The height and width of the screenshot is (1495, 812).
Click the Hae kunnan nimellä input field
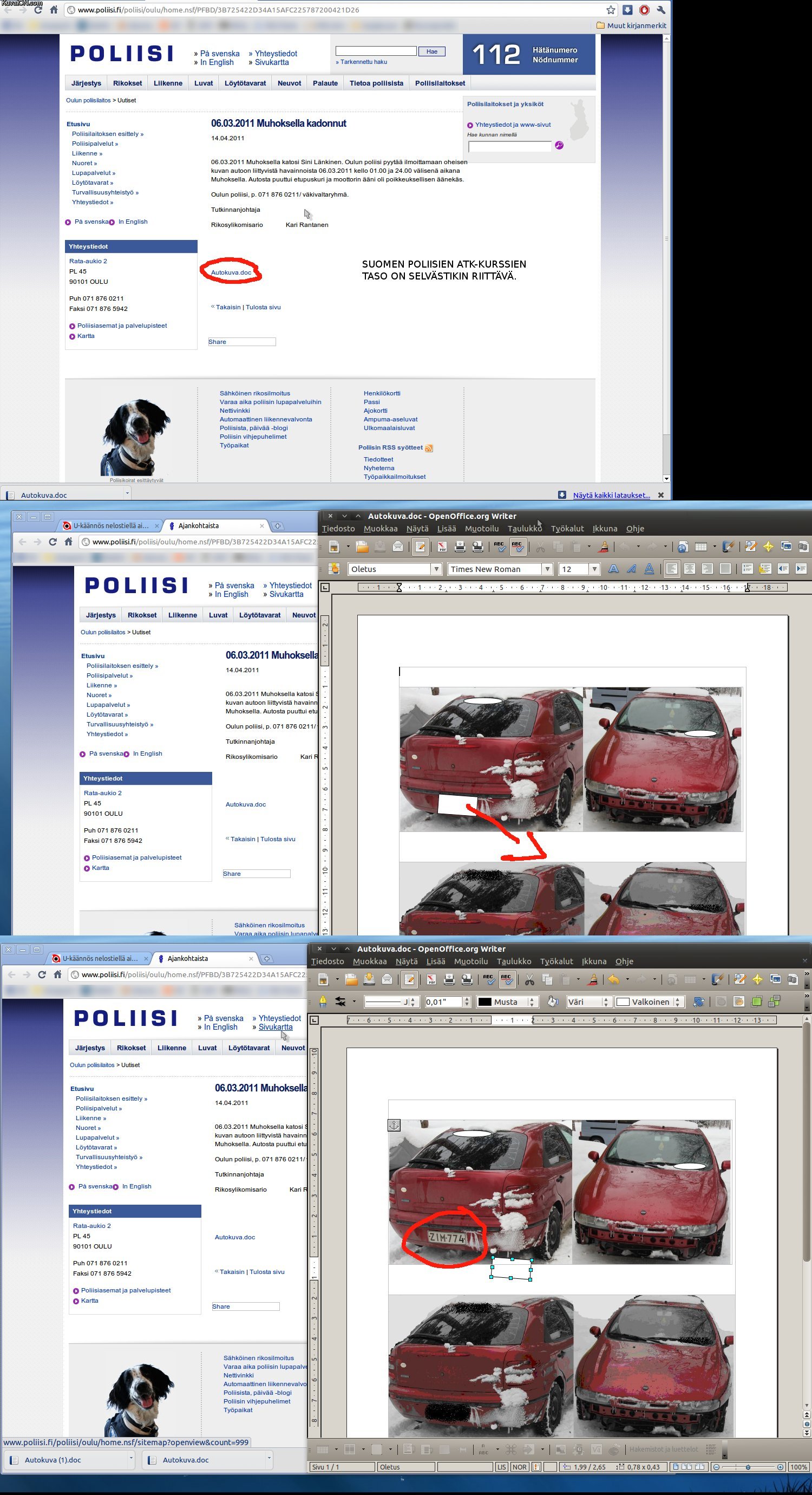[509, 146]
